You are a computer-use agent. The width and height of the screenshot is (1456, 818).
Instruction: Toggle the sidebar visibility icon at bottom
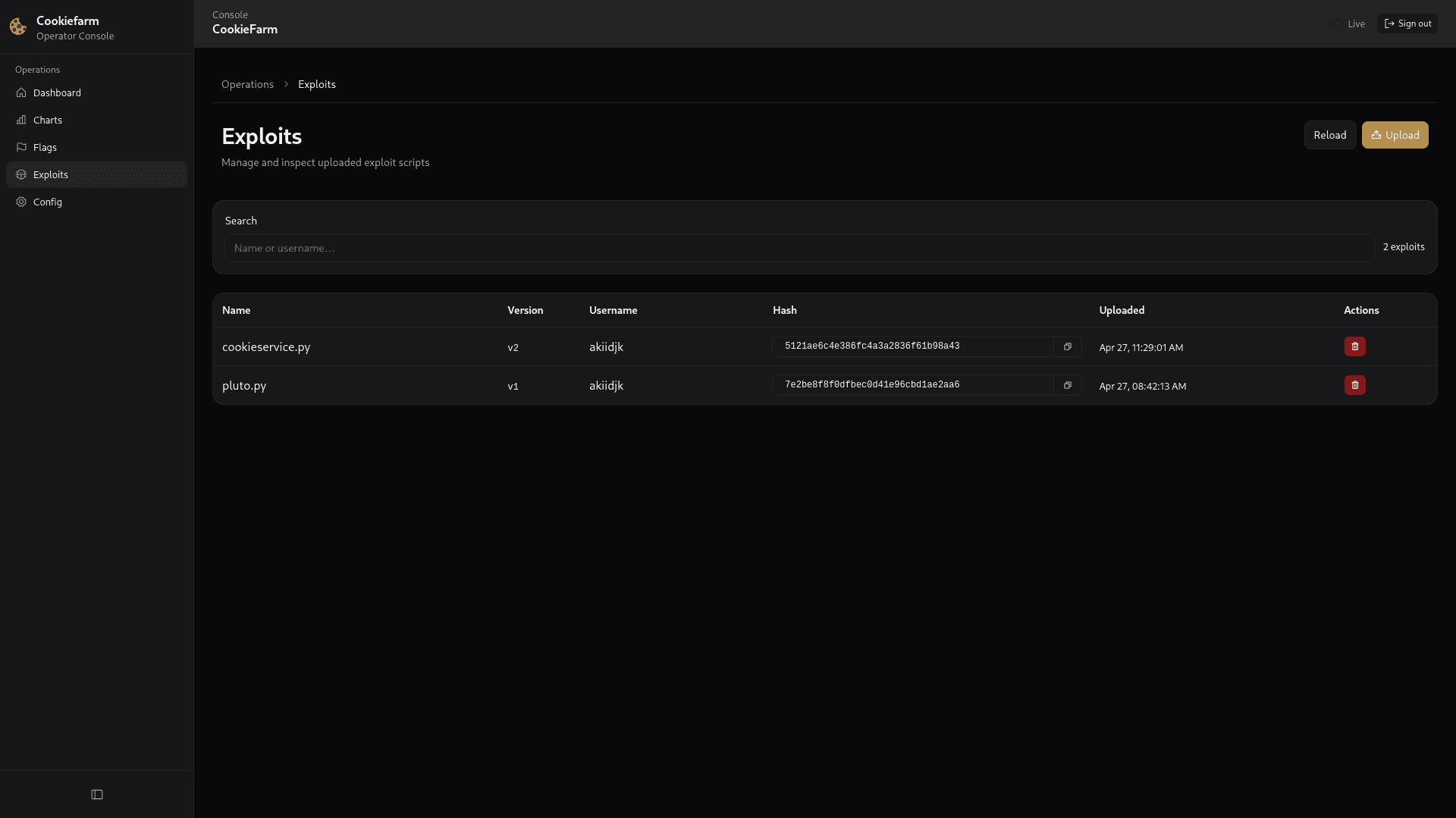click(x=96, y=794)
